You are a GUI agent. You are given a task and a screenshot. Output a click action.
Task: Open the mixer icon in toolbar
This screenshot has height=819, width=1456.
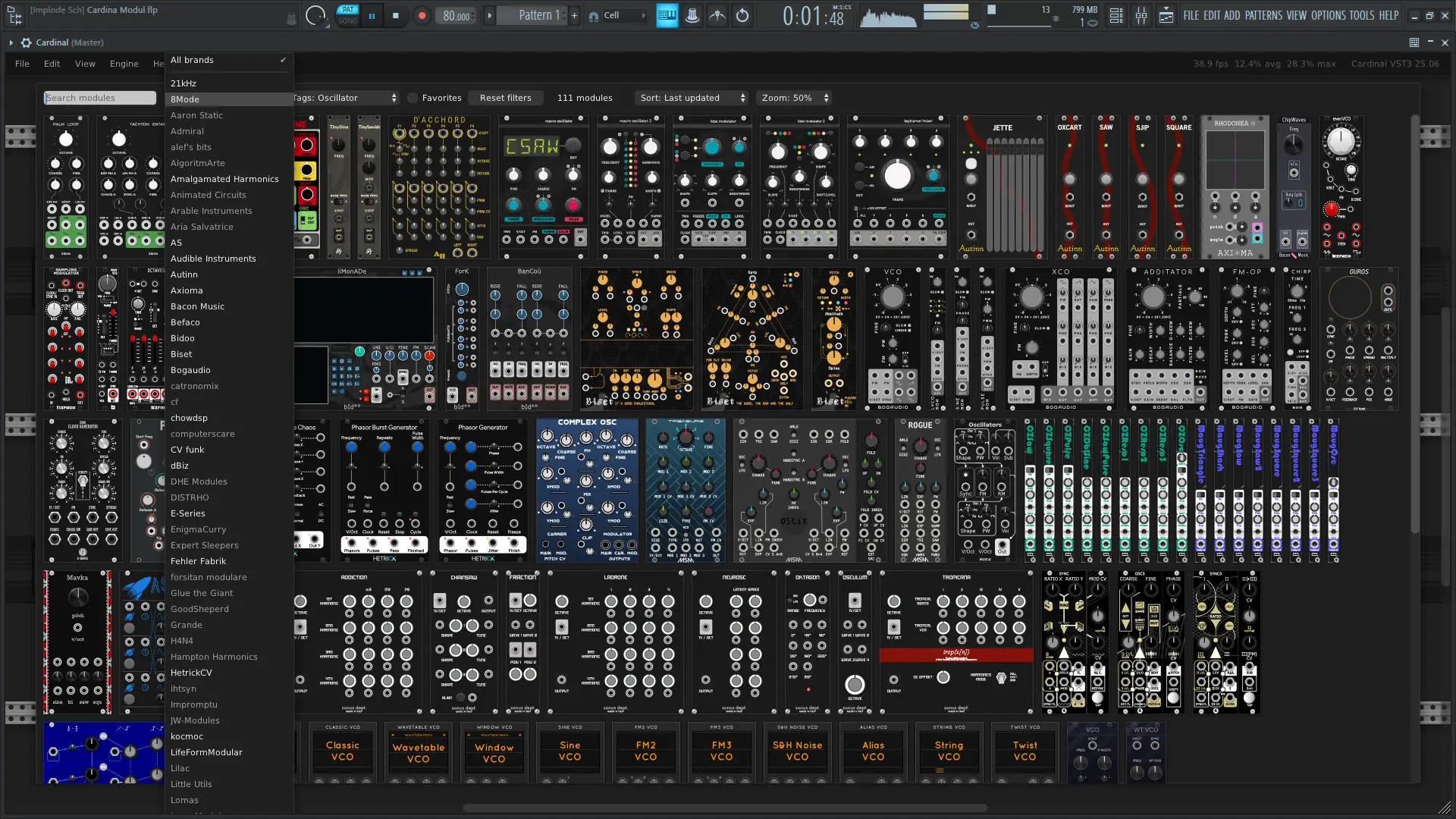pyautogui.click(x=1141, y=15)
